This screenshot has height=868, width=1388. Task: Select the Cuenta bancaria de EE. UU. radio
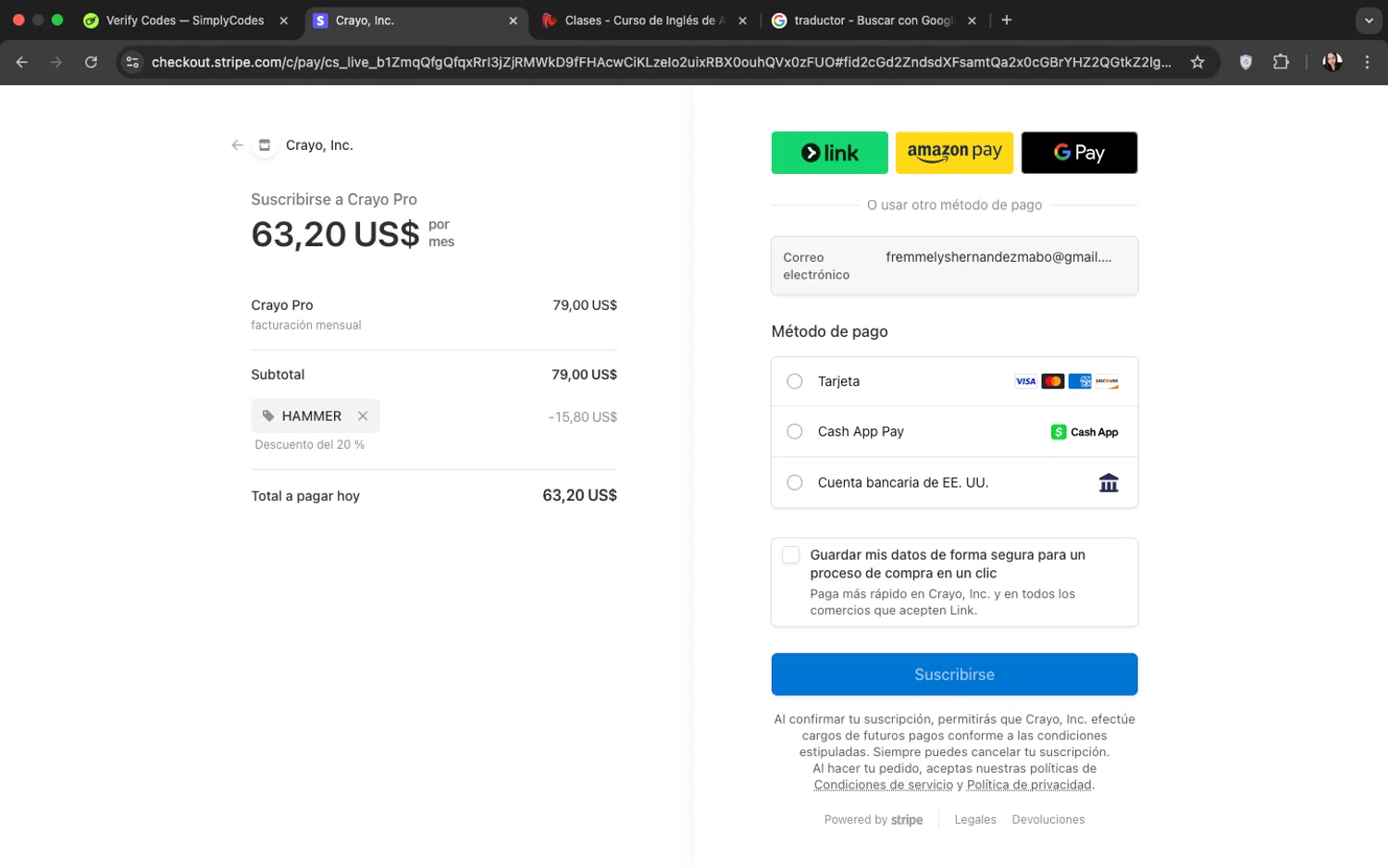pos(794,482)
